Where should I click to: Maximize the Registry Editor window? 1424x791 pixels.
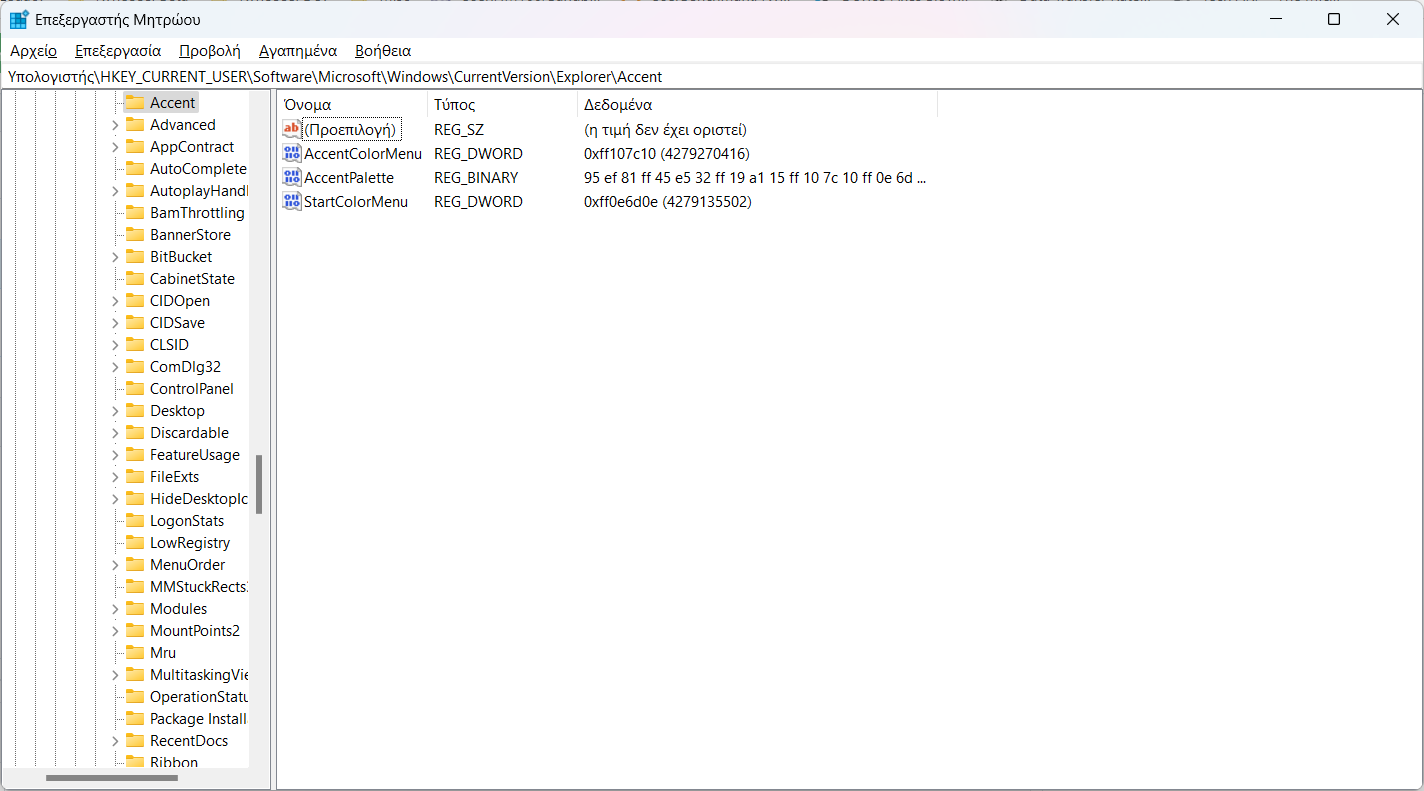click(x=1334, y=19)
